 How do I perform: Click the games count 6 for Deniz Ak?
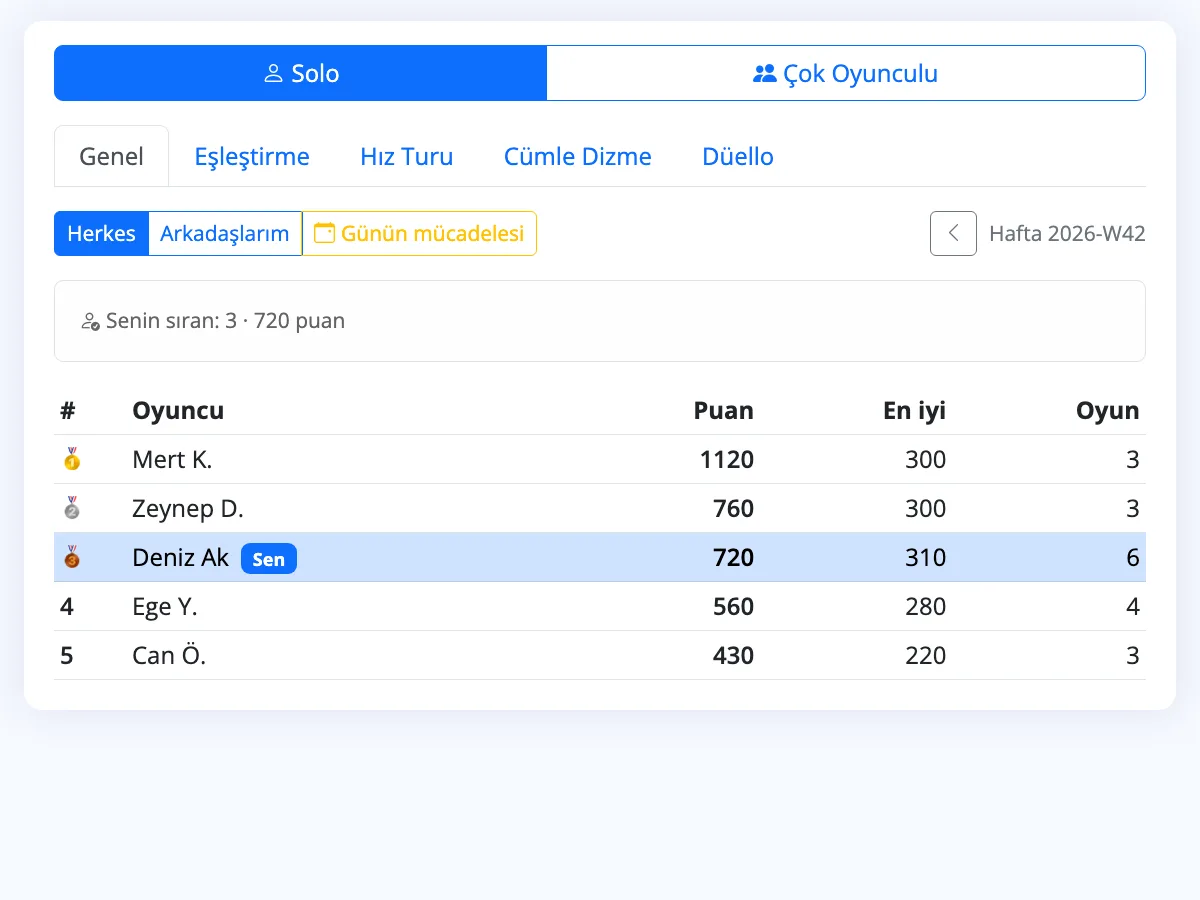[x=1133, y=557]
